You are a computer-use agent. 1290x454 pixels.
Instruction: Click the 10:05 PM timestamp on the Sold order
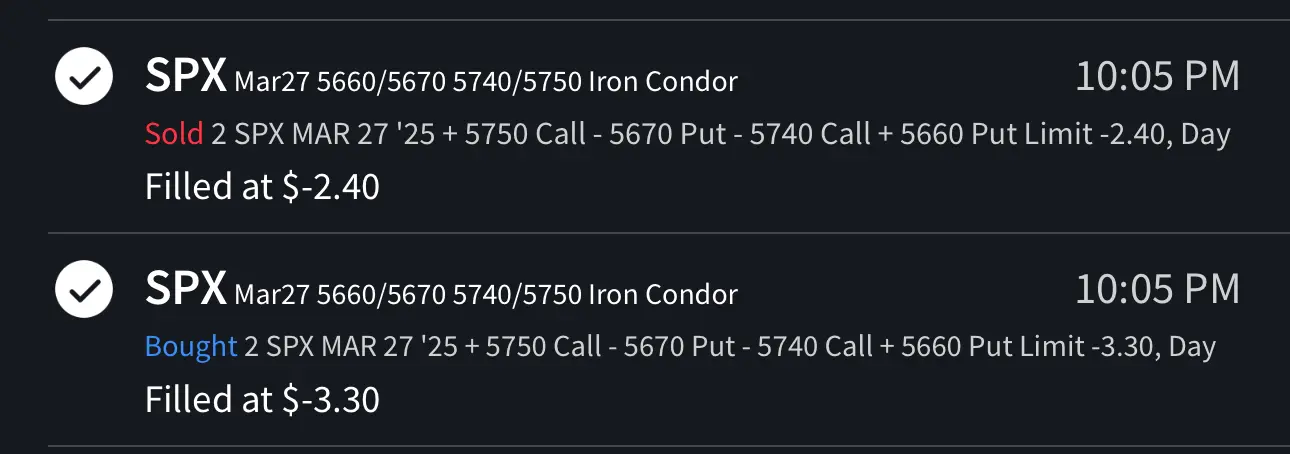click(x=1157, y=77)
